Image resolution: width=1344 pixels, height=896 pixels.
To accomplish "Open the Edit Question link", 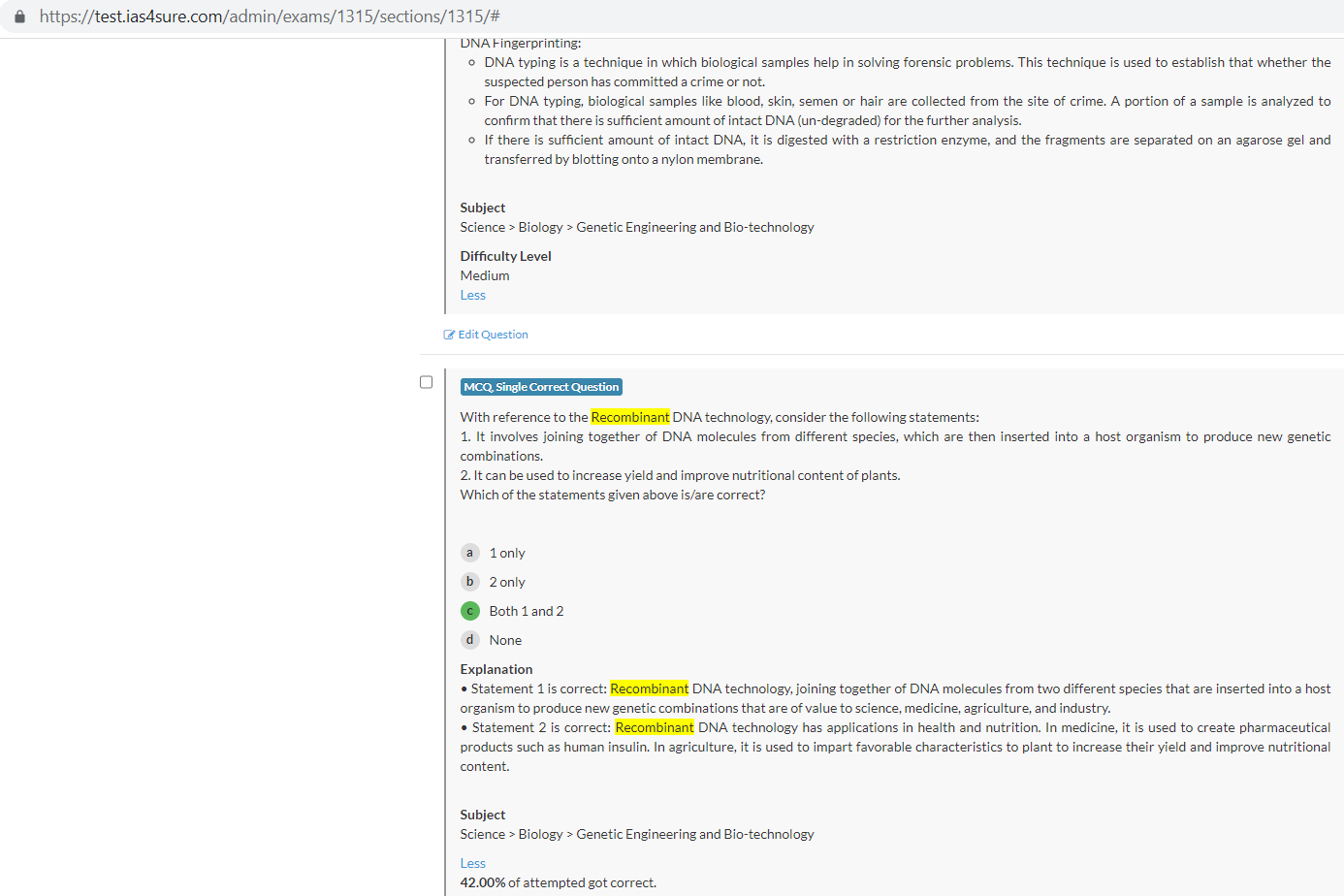I will 493,335.
